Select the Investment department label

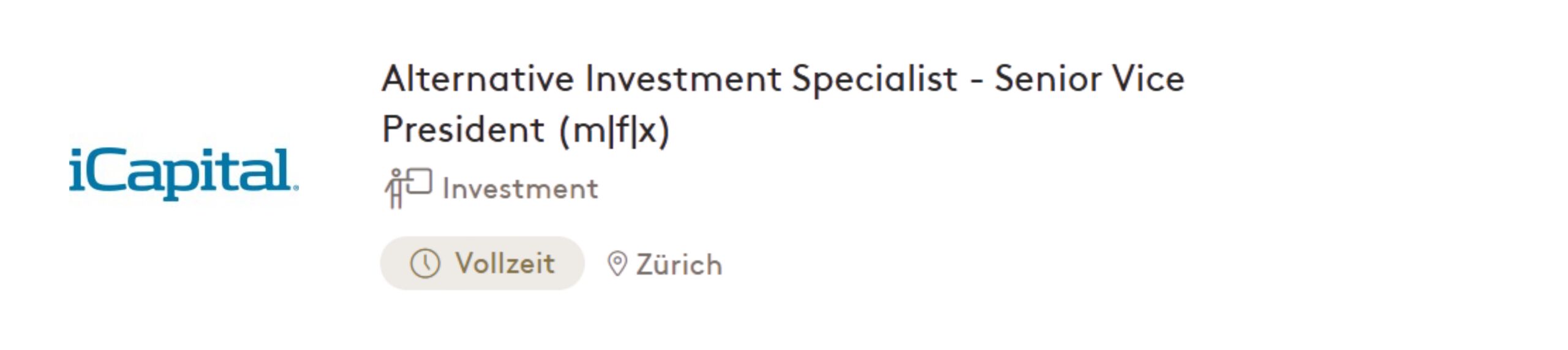point(520,189)
